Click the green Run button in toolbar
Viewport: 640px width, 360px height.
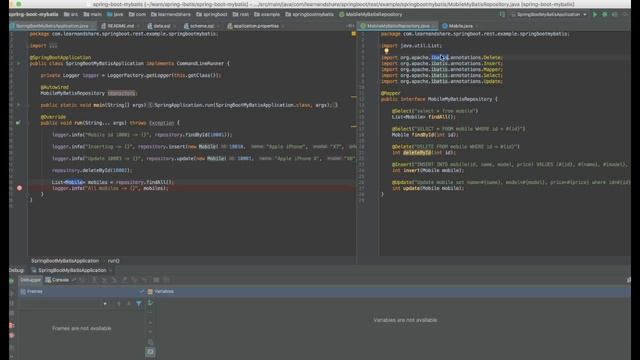[595, 14]
